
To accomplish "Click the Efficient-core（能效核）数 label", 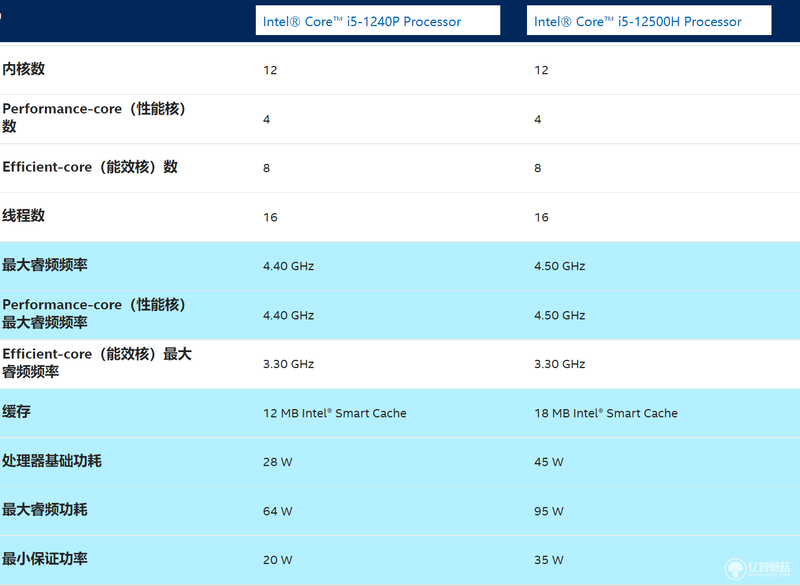I will (x=90, y=167).
